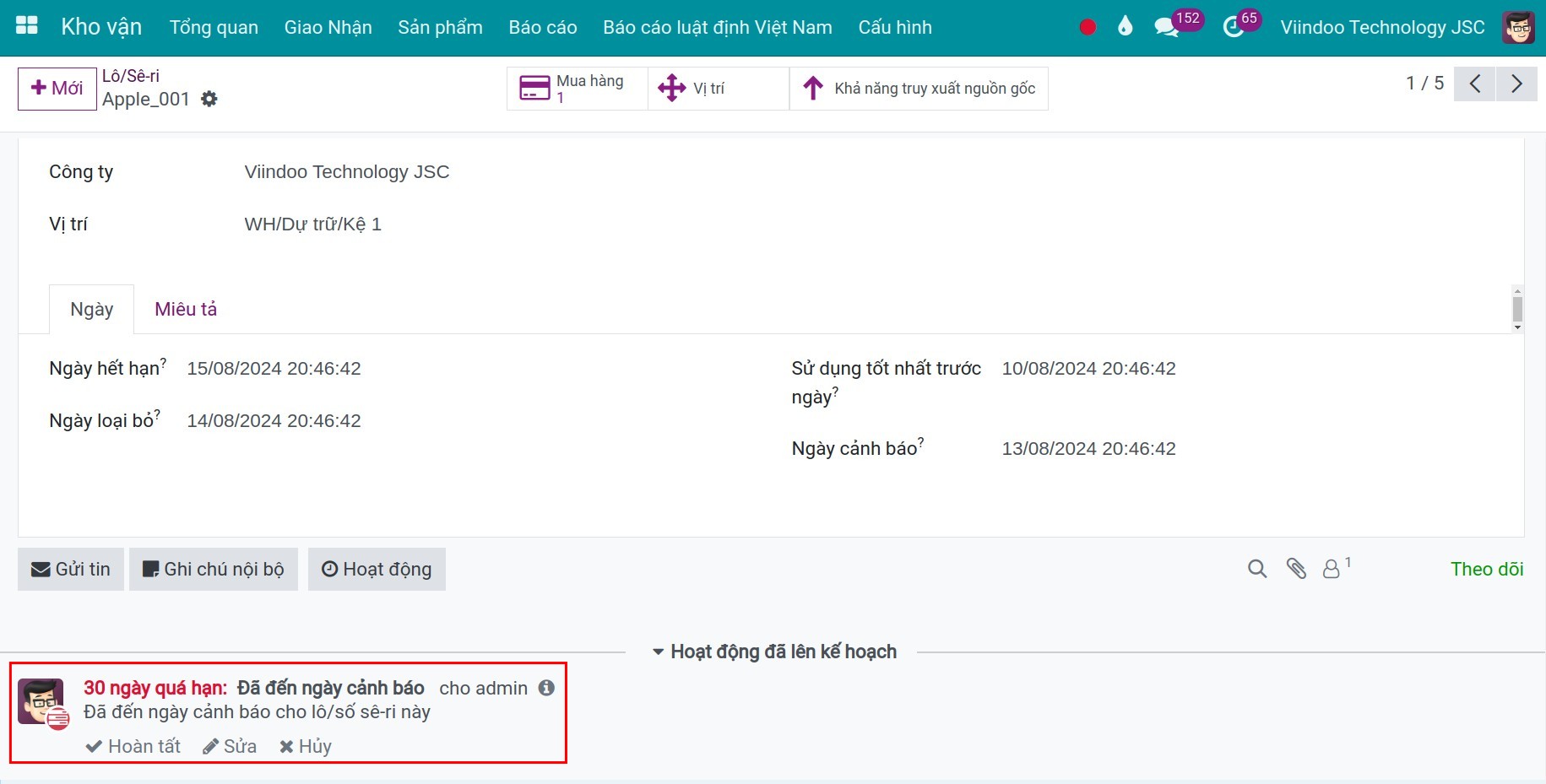
Task: Open Cấu hình menu
Action: [895, 27]
